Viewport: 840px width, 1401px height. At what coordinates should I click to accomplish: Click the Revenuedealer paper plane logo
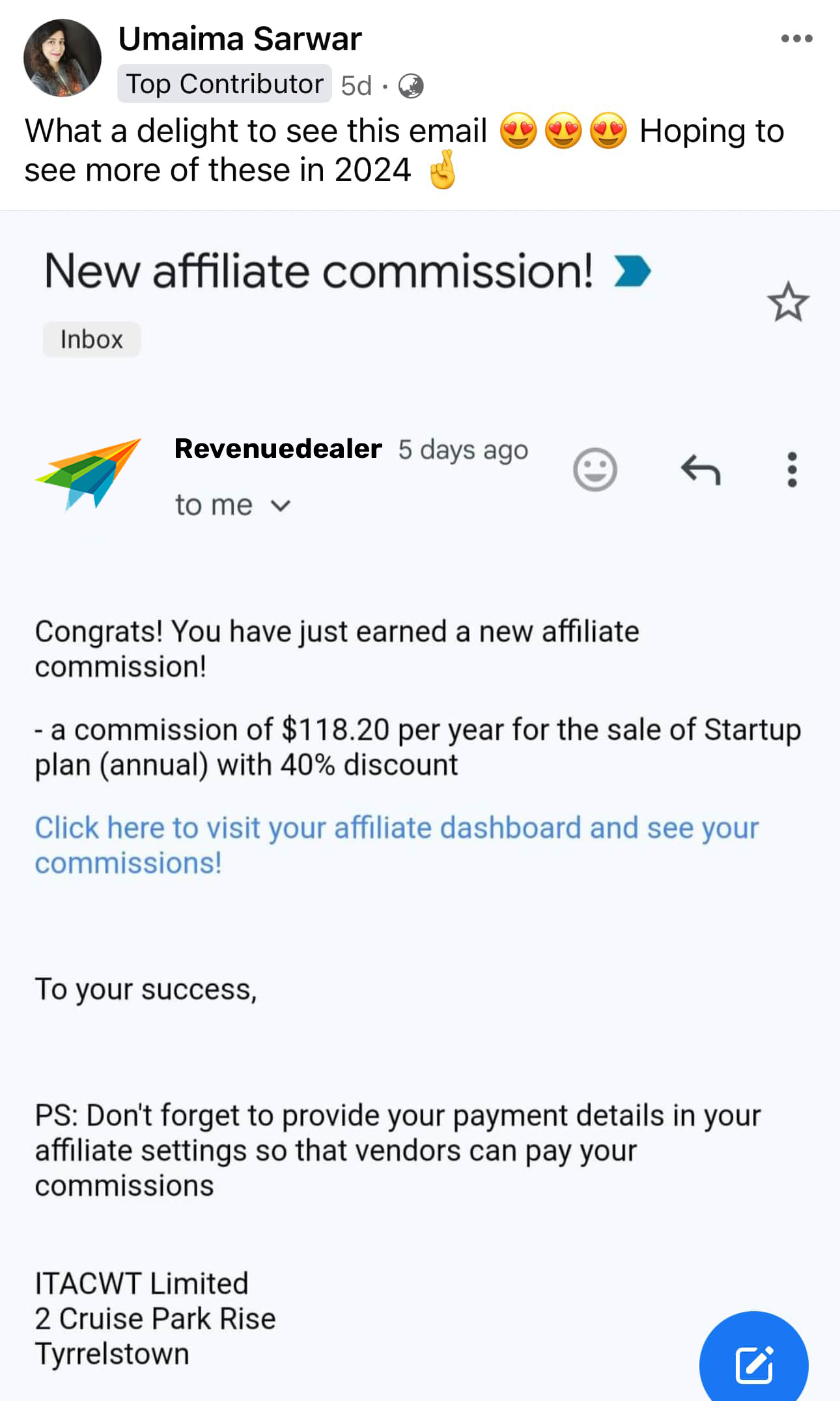89,474
